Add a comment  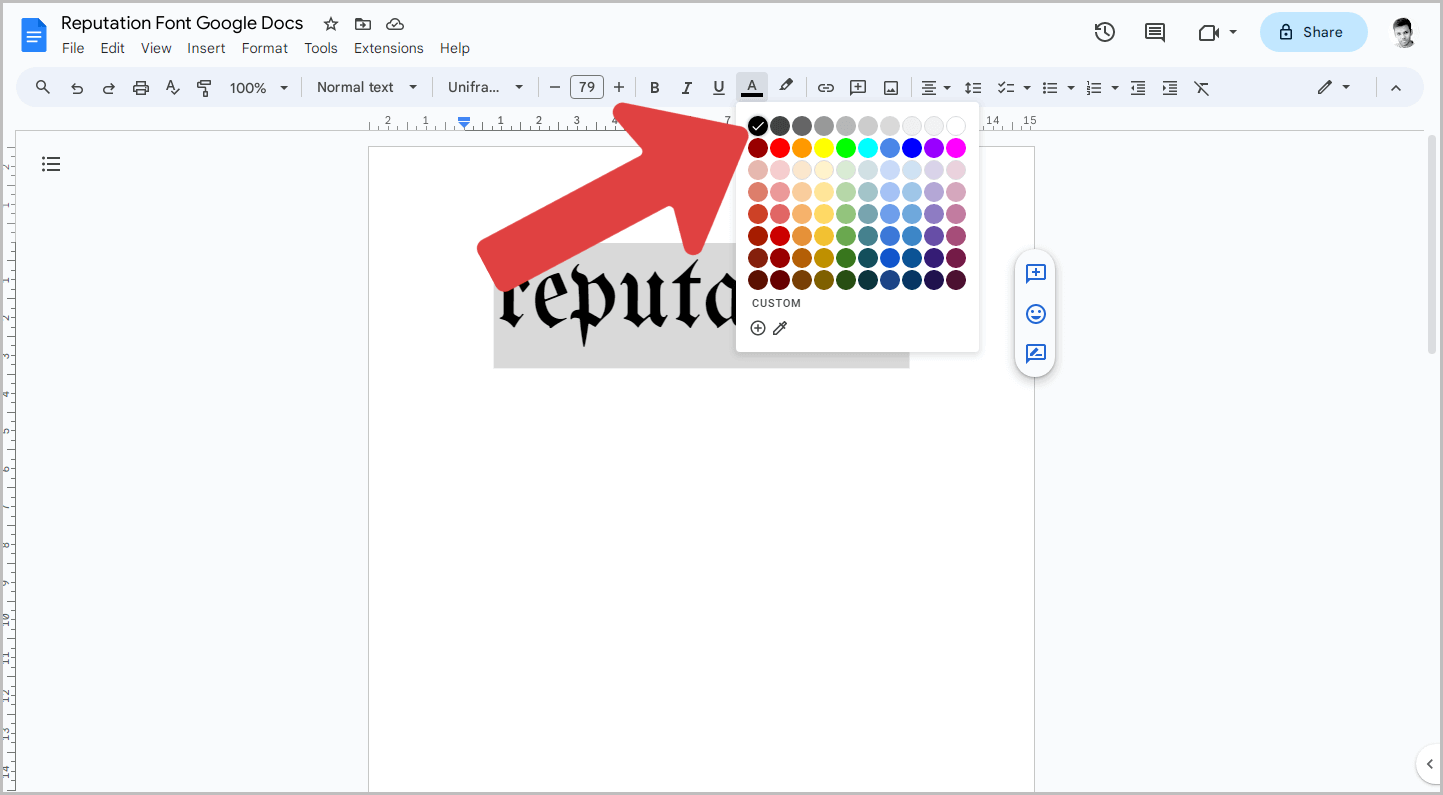(857, 87)
